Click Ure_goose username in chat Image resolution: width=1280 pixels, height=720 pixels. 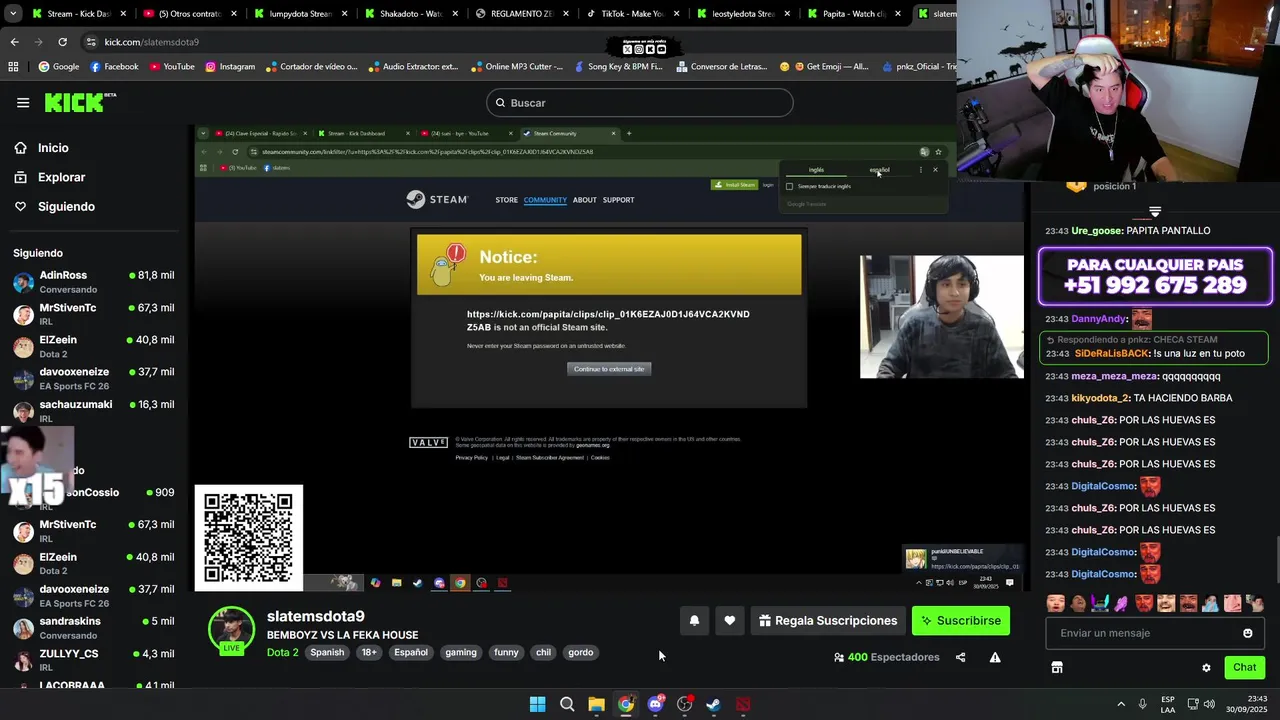(x=1097, y=231)
